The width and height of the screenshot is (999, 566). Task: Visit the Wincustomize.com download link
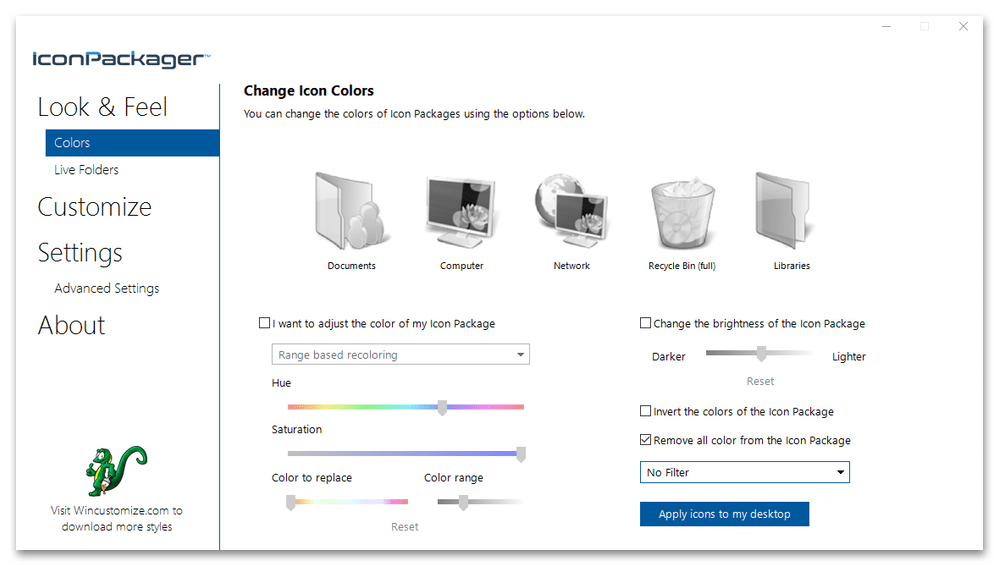[116, 518]
